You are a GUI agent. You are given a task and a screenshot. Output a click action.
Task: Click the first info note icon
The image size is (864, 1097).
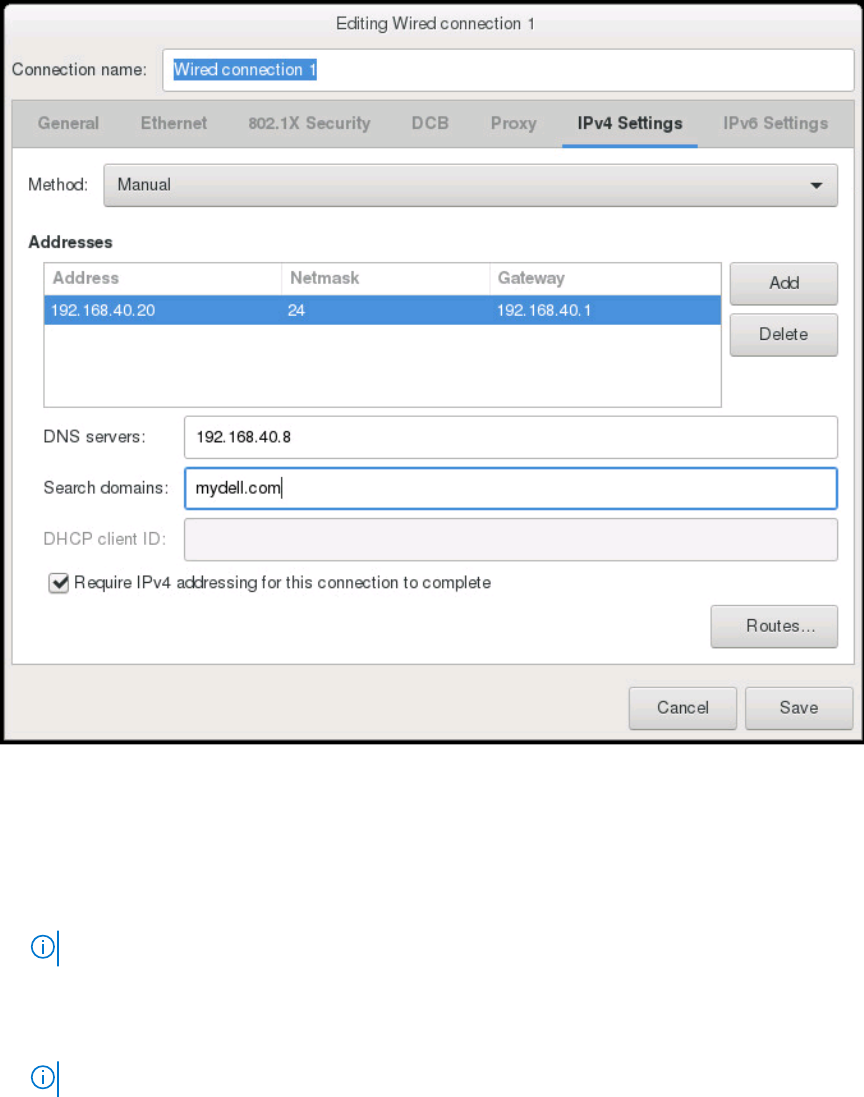tap(43, 947)
